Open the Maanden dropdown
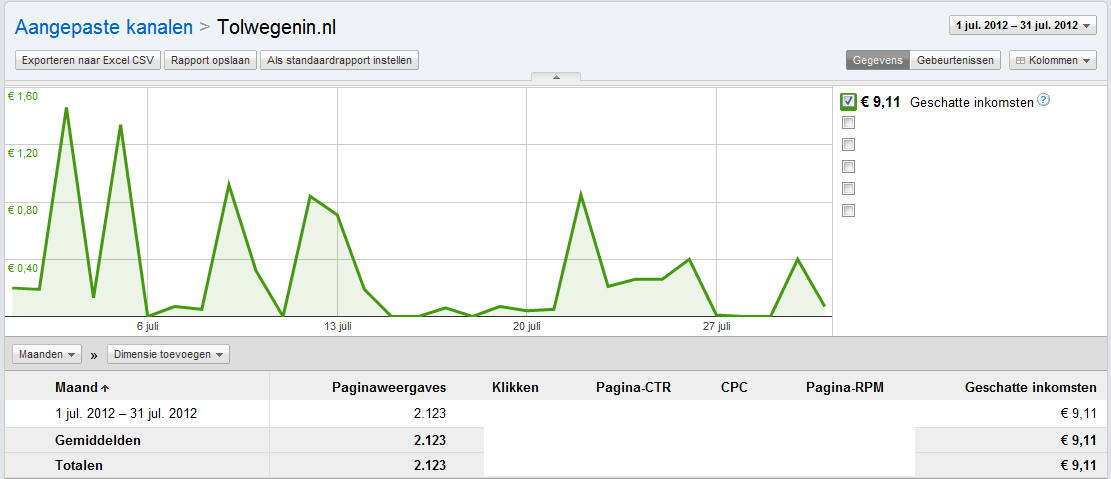Viewport: 1111px width, 479px height. [48, 354]
